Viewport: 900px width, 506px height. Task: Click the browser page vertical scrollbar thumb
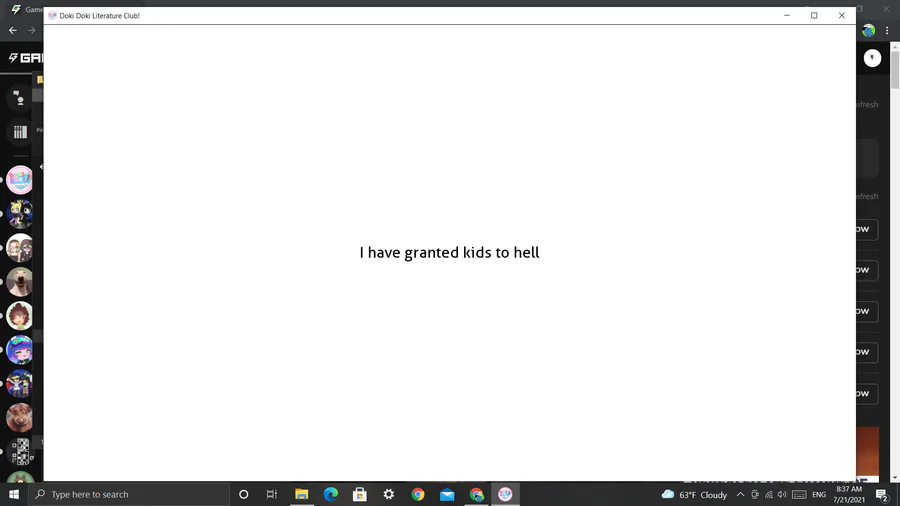coord(895,69)
